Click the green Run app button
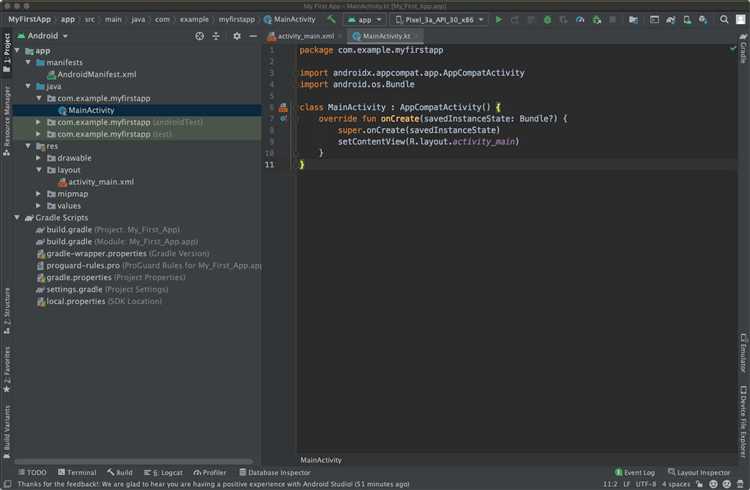Viewport: 750px width, 490px height. click(499, 19)
